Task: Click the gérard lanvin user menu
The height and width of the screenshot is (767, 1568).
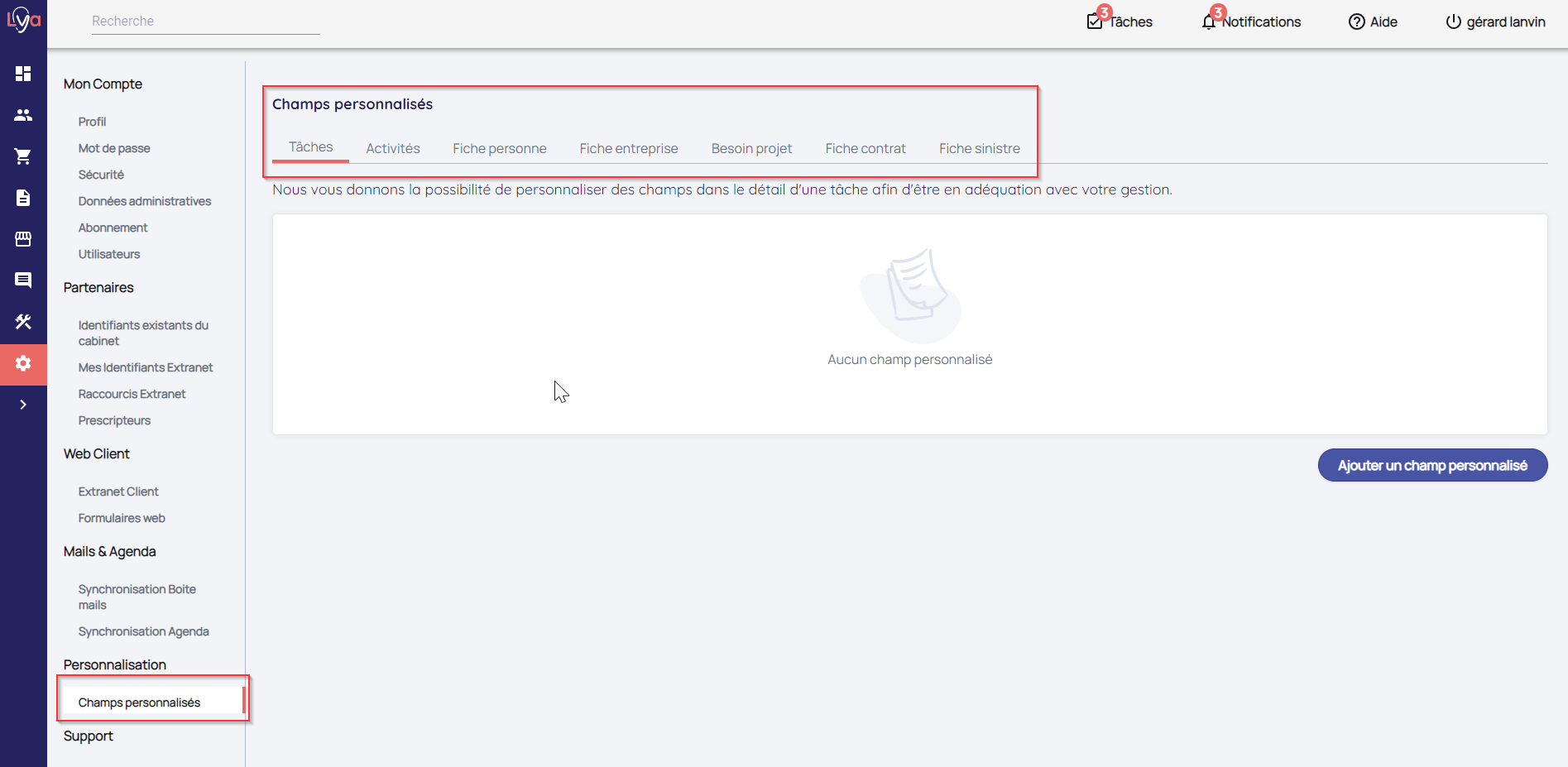Action: tap(1495, 22)
